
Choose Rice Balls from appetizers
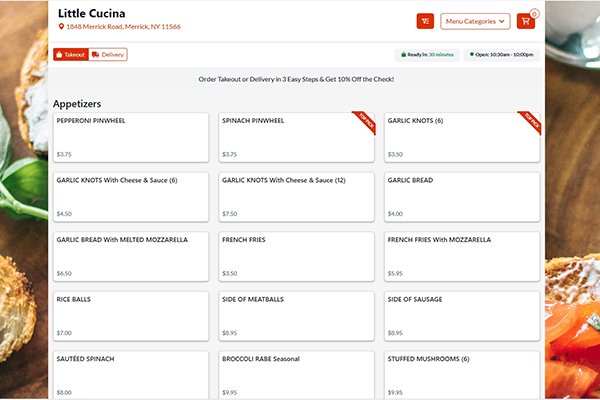131,316
